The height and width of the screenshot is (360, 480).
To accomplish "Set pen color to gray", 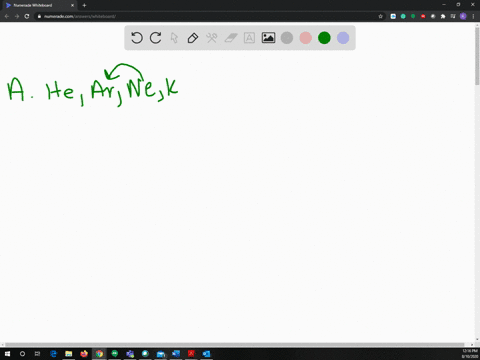I will tap(287, 38).
